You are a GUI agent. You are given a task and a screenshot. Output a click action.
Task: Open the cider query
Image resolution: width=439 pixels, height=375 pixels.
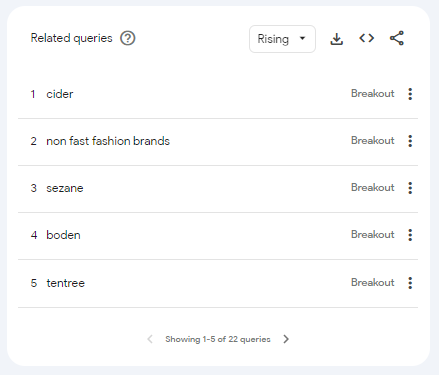point(60,94)
